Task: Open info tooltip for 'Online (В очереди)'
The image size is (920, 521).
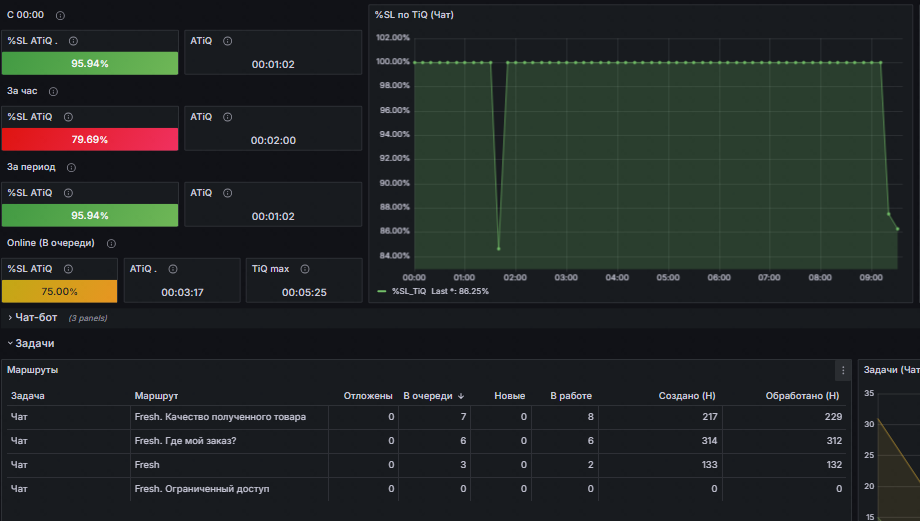Action: coord(111,243)
